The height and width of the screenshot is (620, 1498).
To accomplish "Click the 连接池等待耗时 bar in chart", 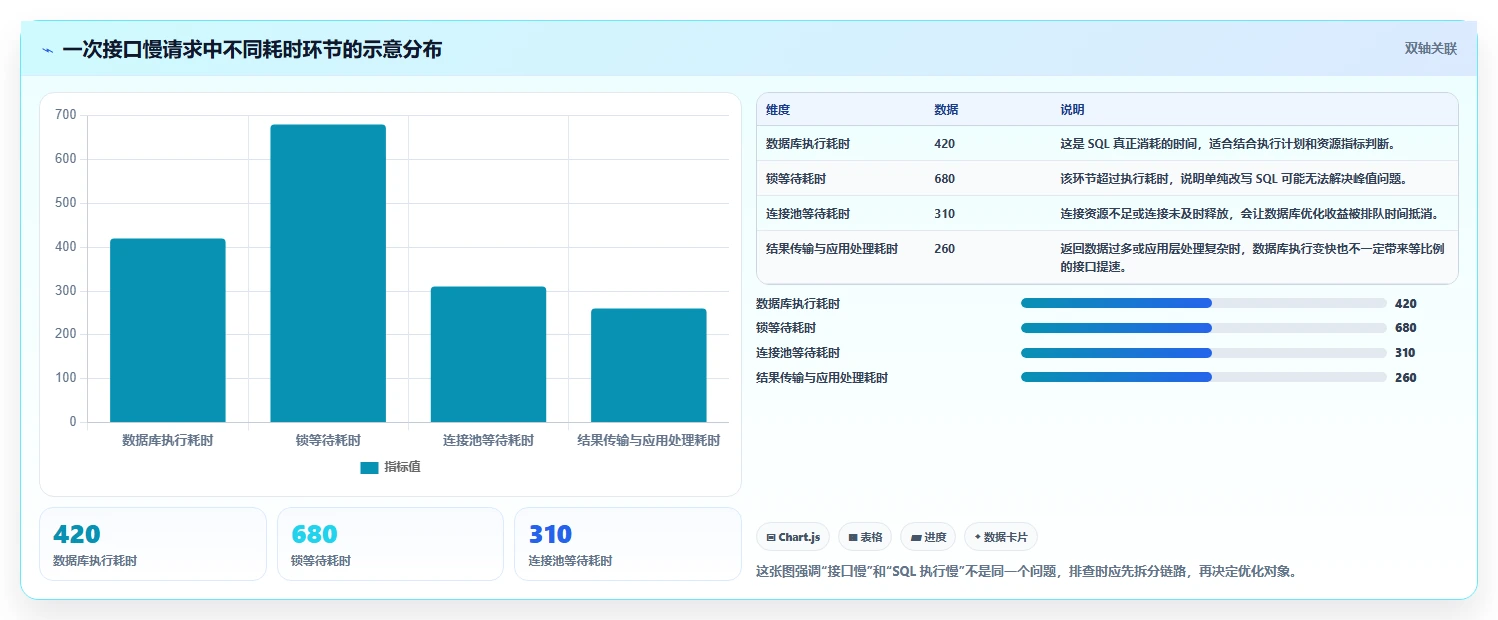I will [x=488, y=354].
